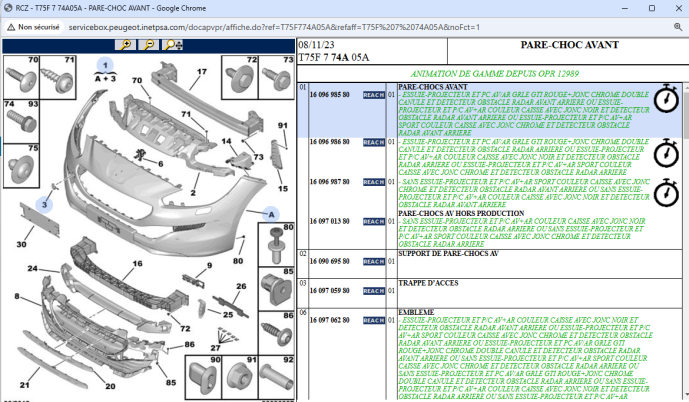This screenshot has height=402, width=689.
Task: Select rivet thumbnail numbered 80
Action: click(276, 244)
